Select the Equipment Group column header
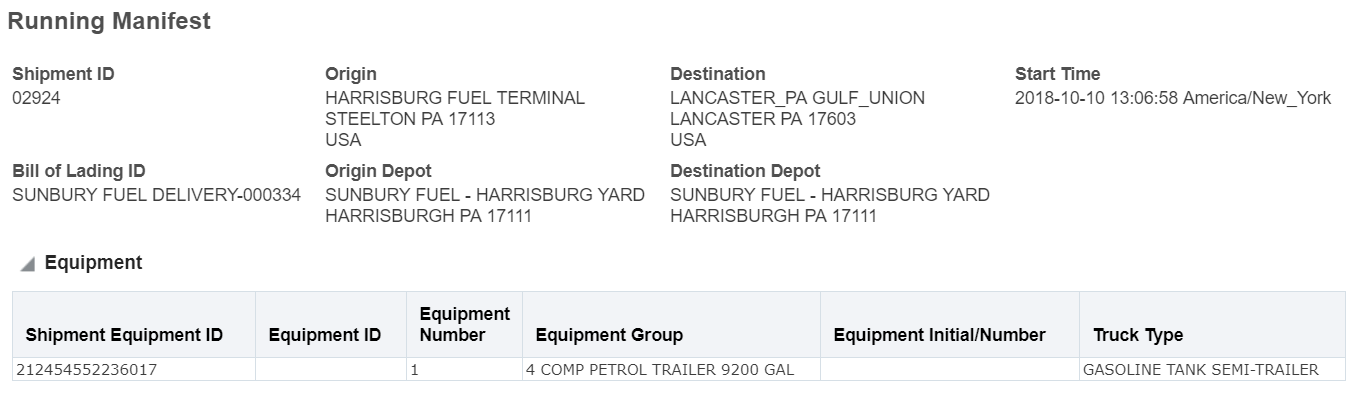Screen dimensions: 1355x403 (609, 335)
